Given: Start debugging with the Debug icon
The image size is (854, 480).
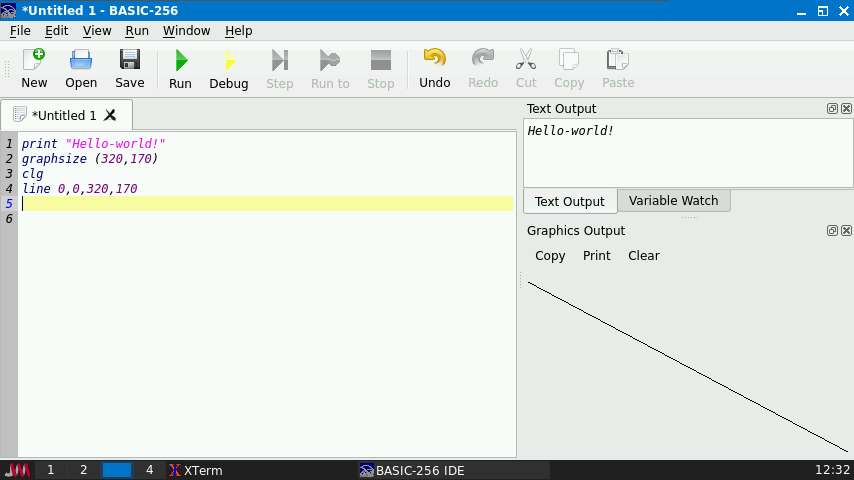Looking at the screenshot, I should coord(228,68).
